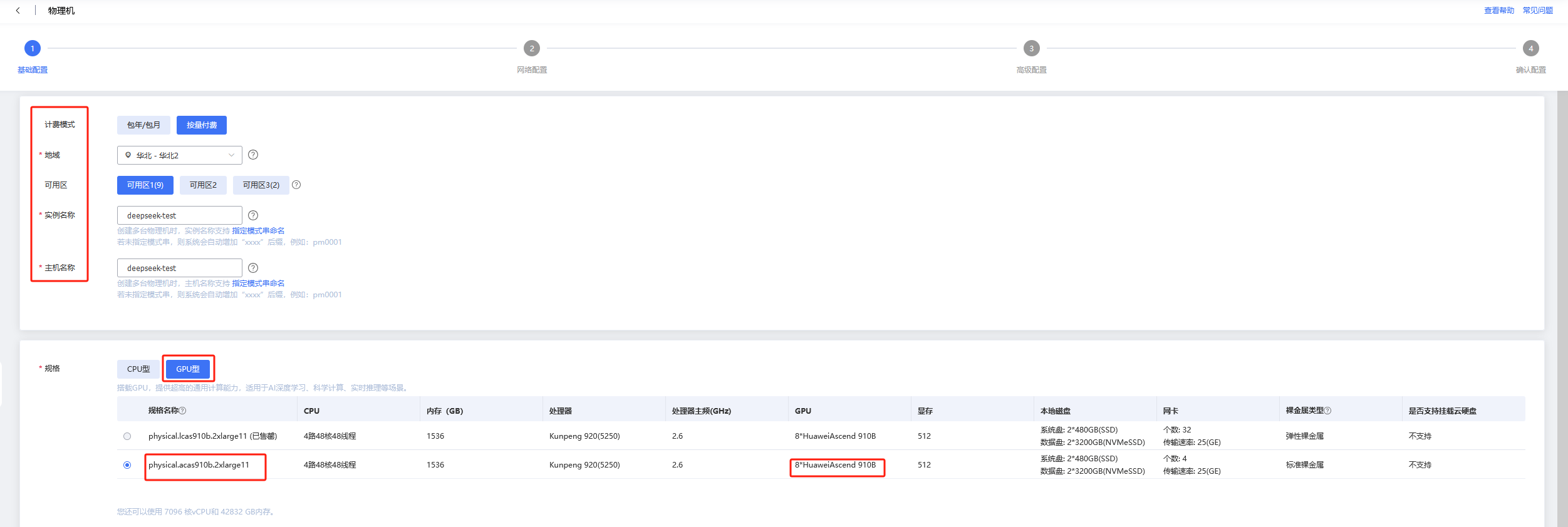Click 处理器主频(GHz) column header
Screen dimensions: 1568x527
(702, 411)
